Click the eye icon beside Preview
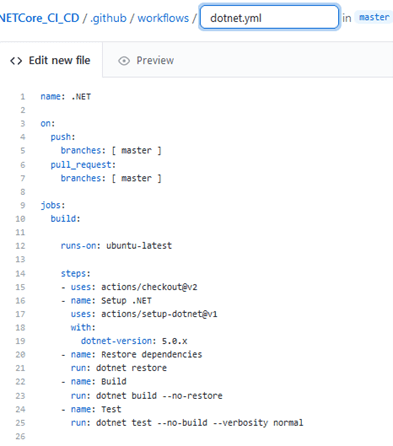 click(x=124, y=61)
